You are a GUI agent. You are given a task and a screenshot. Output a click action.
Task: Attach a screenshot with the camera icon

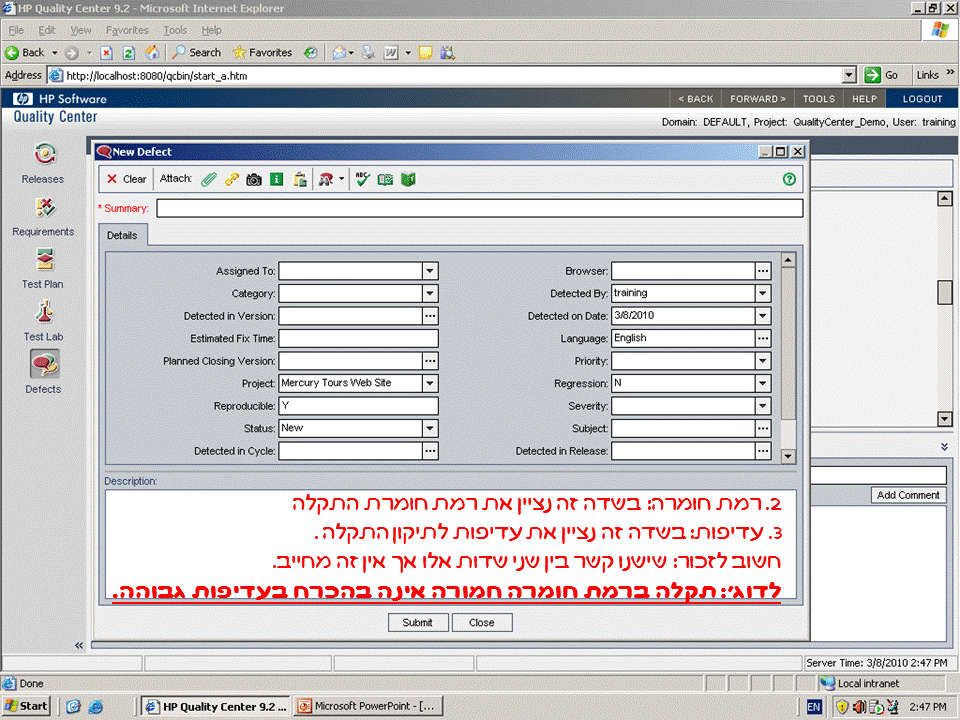click(x=253, y=179)
